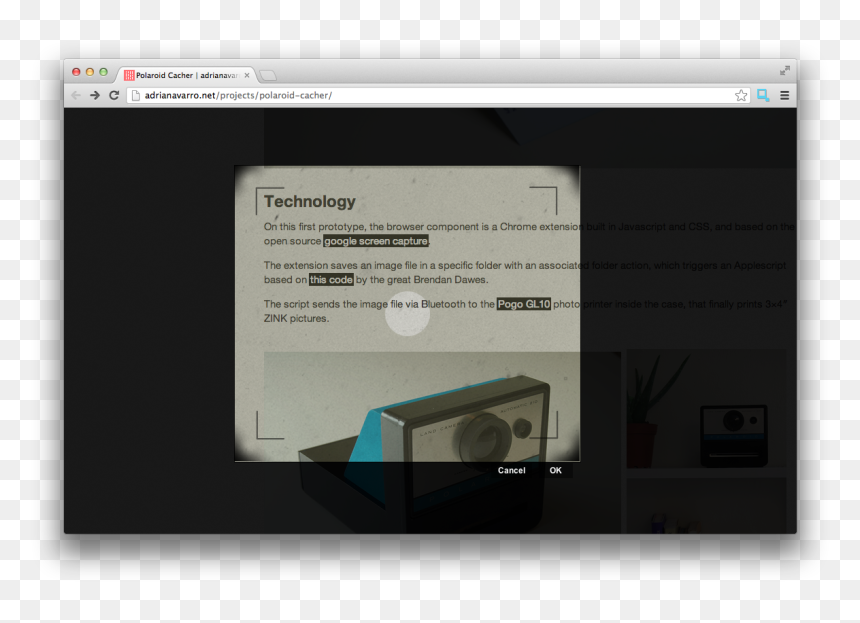Viewport: 860px width, 623px height.
Task: Toggle fullscreen with top-right arrows icon
Action: point(785,70)
